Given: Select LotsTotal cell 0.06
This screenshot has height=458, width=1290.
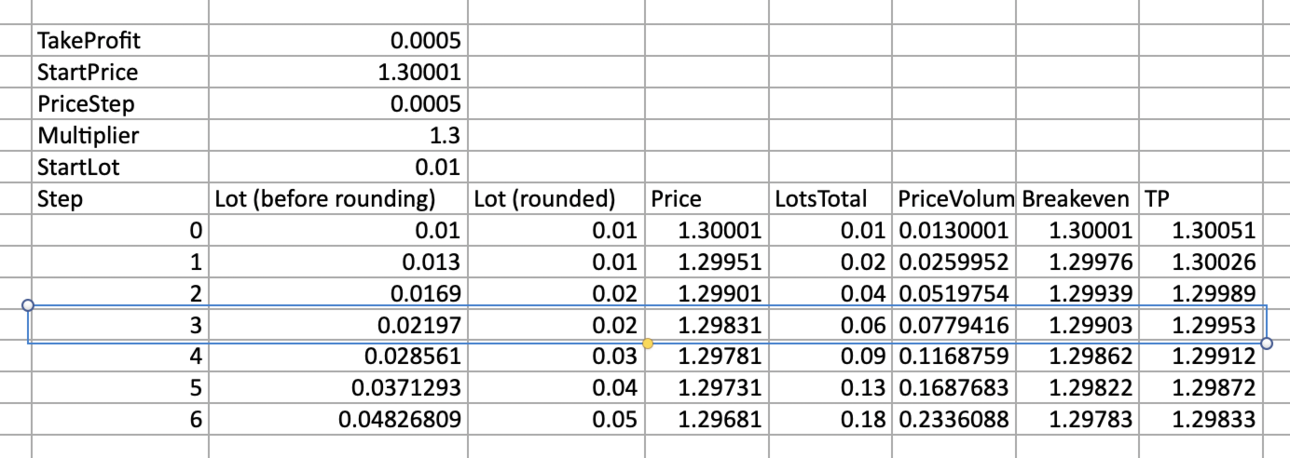Looking at the screenshot, I should coord(832,325).
